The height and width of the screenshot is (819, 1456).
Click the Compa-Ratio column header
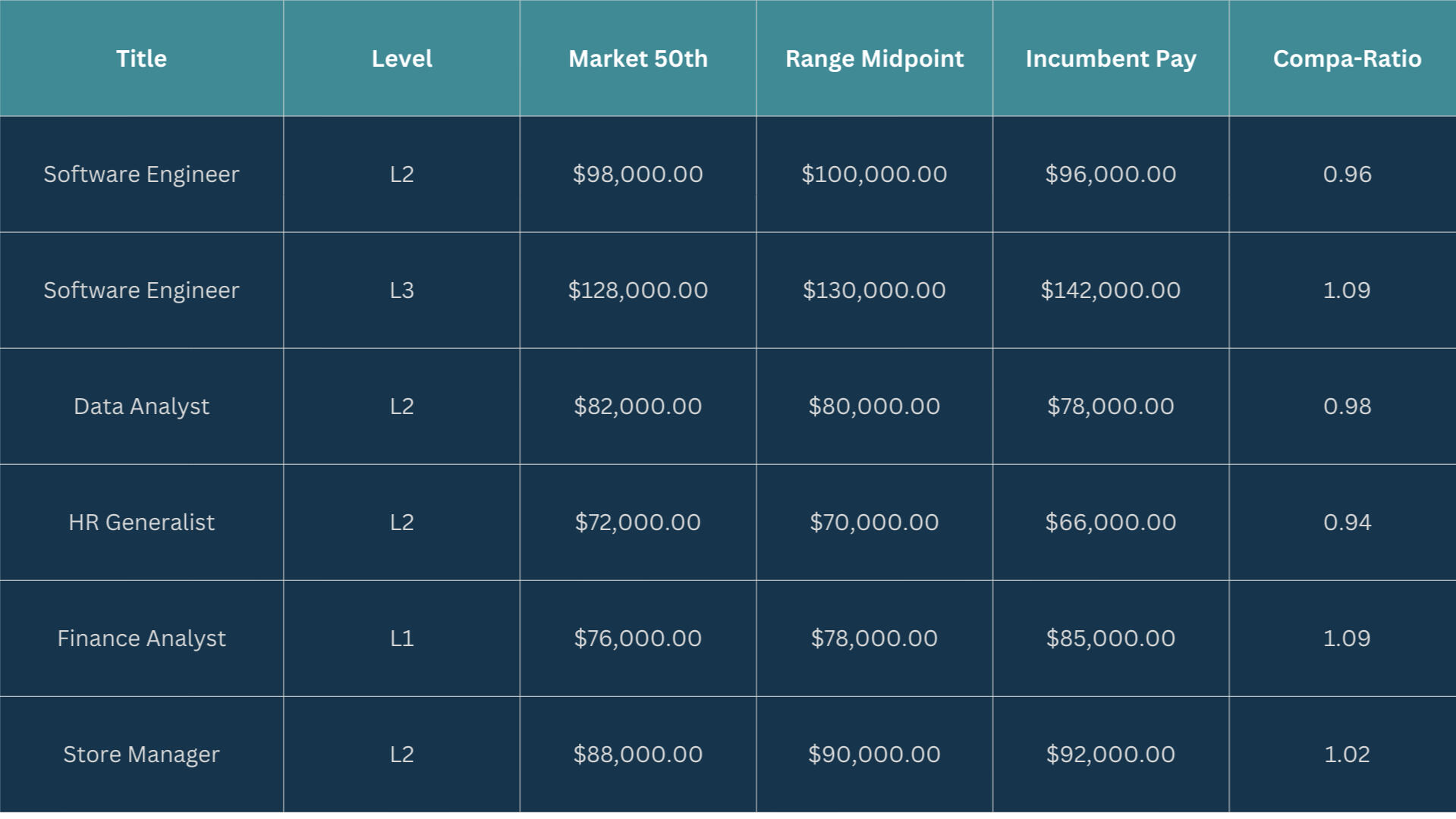[1347, 58]
